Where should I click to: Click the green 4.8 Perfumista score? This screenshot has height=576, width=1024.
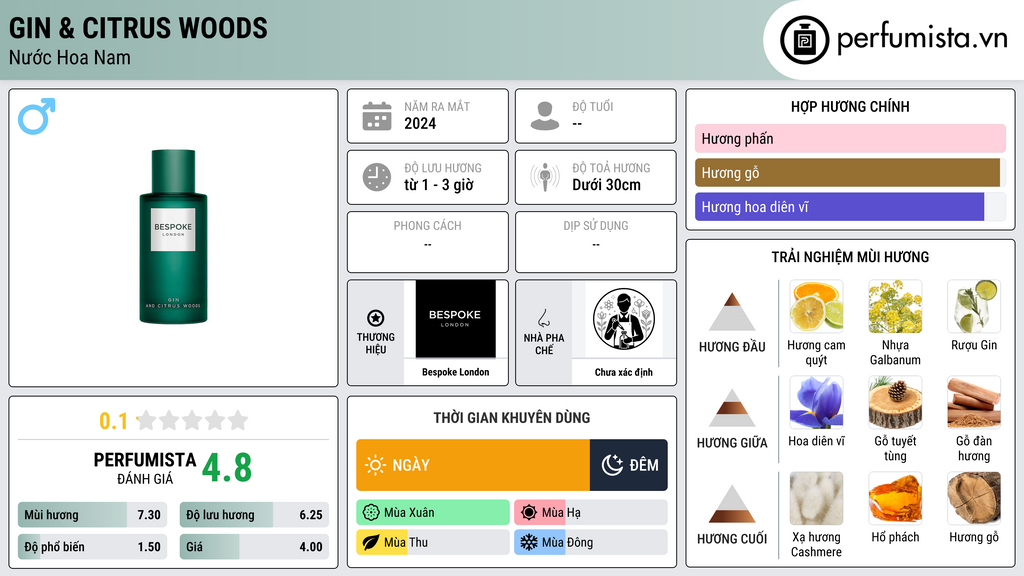pos(227,468)
